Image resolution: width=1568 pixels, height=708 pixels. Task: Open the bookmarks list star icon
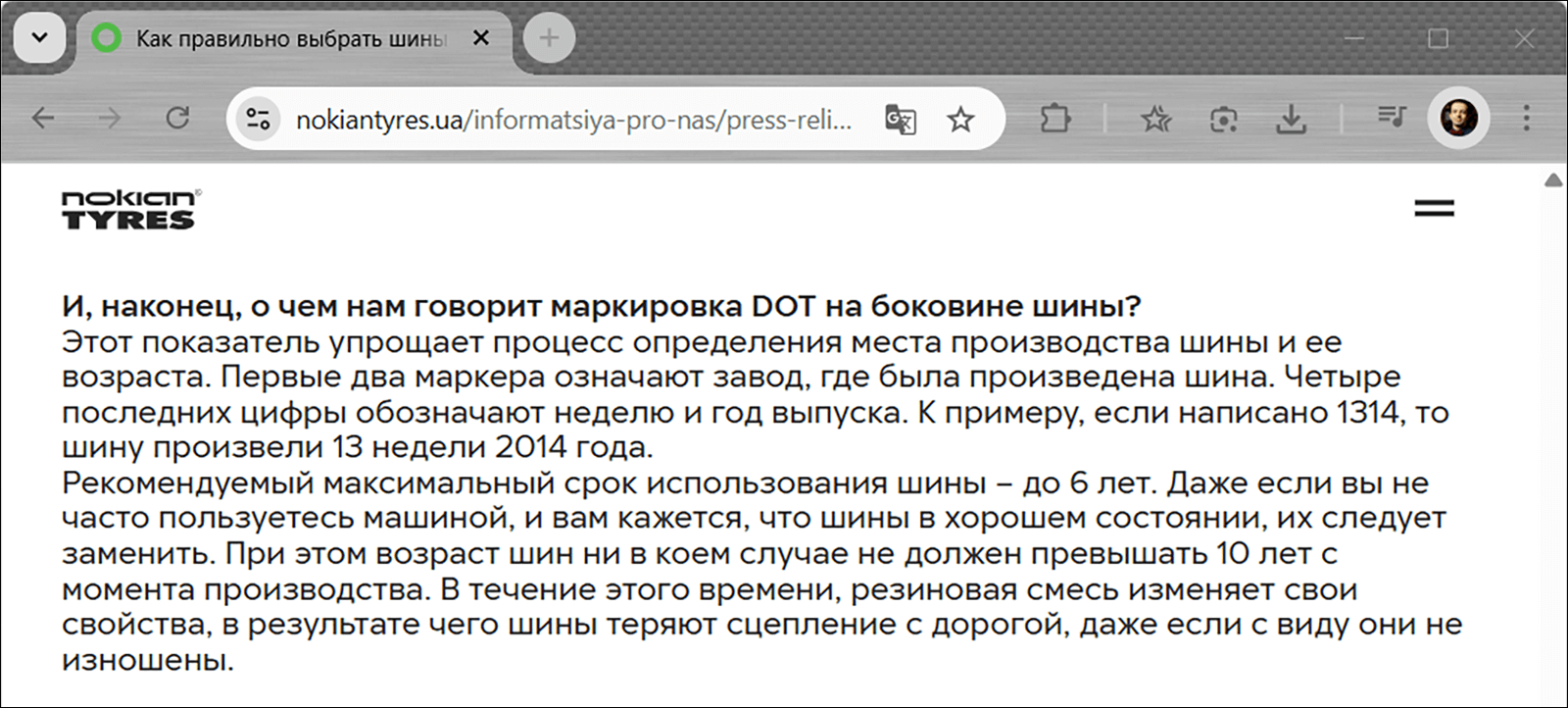click(x=1156, y=120)
